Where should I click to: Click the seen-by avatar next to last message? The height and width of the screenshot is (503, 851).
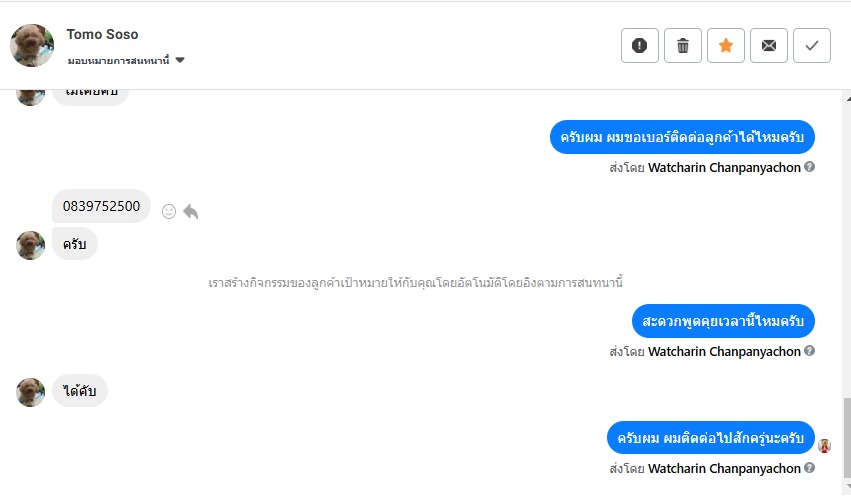[825, 446]
